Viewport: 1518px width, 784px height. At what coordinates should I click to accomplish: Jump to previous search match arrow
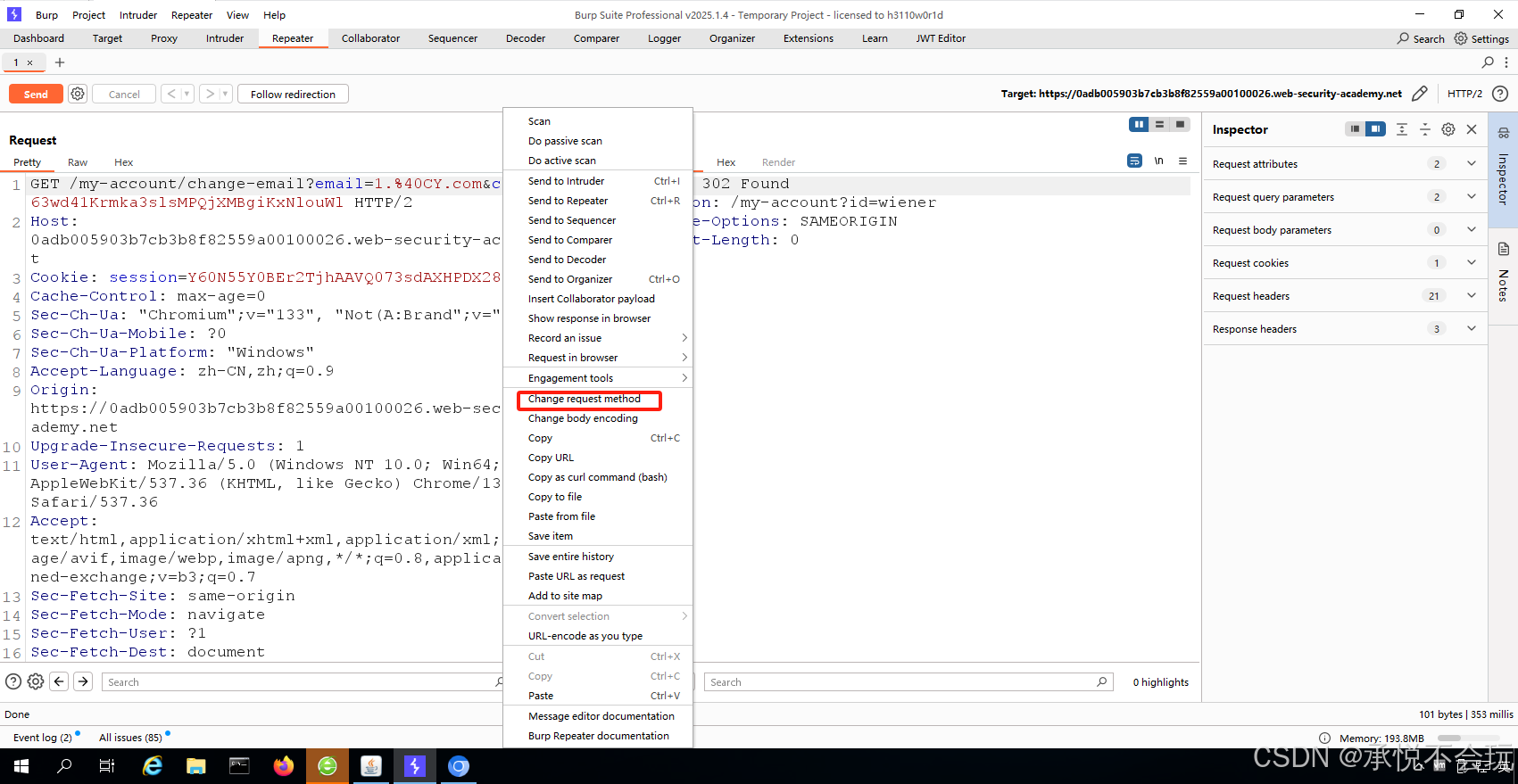click(x=59, y=681)
